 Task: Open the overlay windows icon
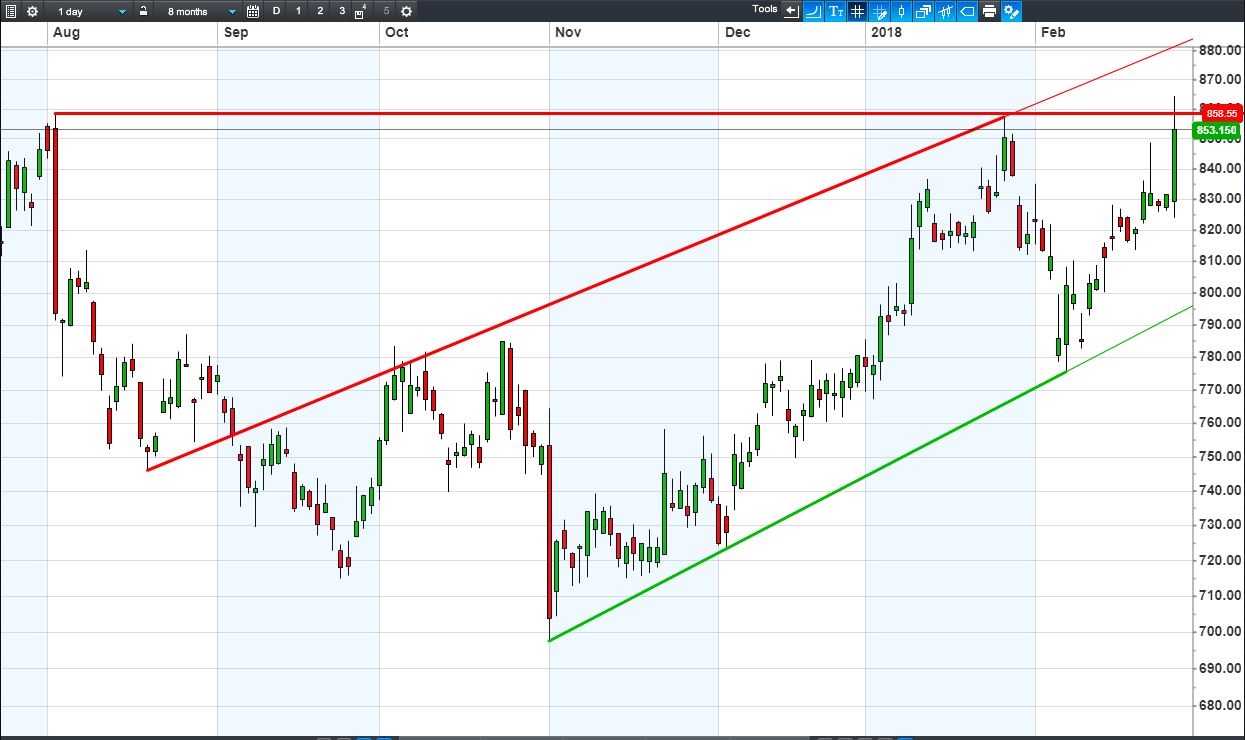pos(923,11)
